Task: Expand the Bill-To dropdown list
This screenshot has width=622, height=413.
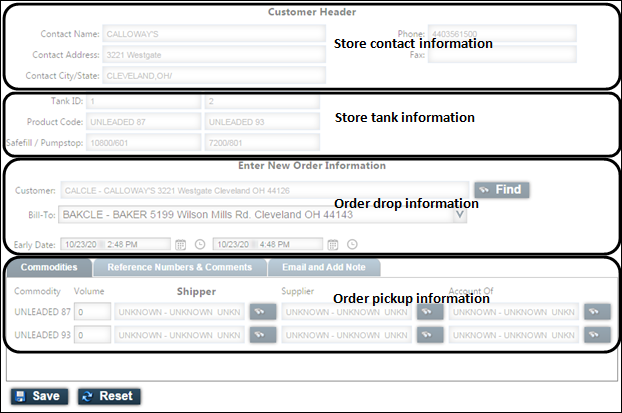Action: (460, 215)
